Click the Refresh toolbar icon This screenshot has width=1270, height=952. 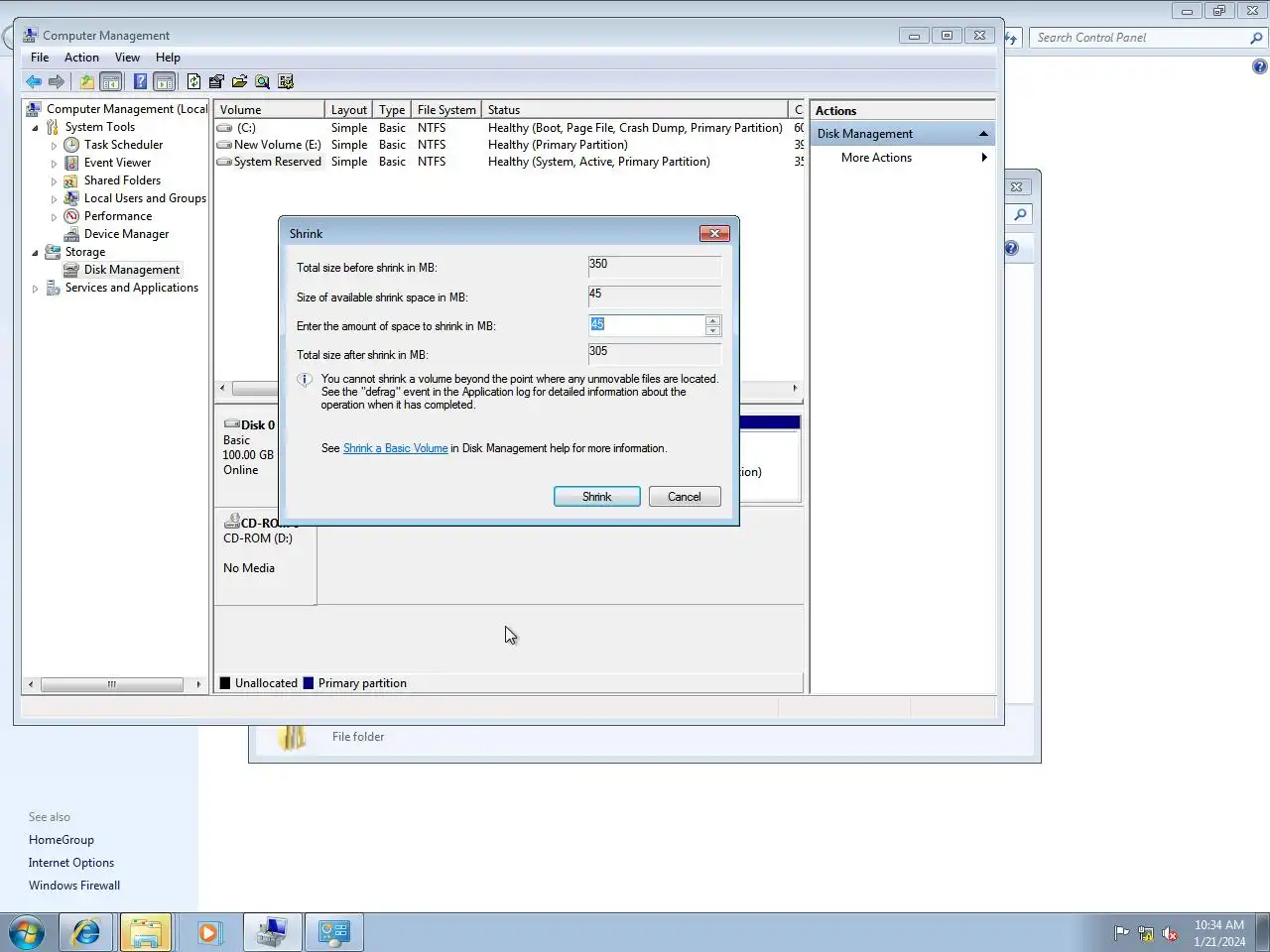(x=193, y=81)
